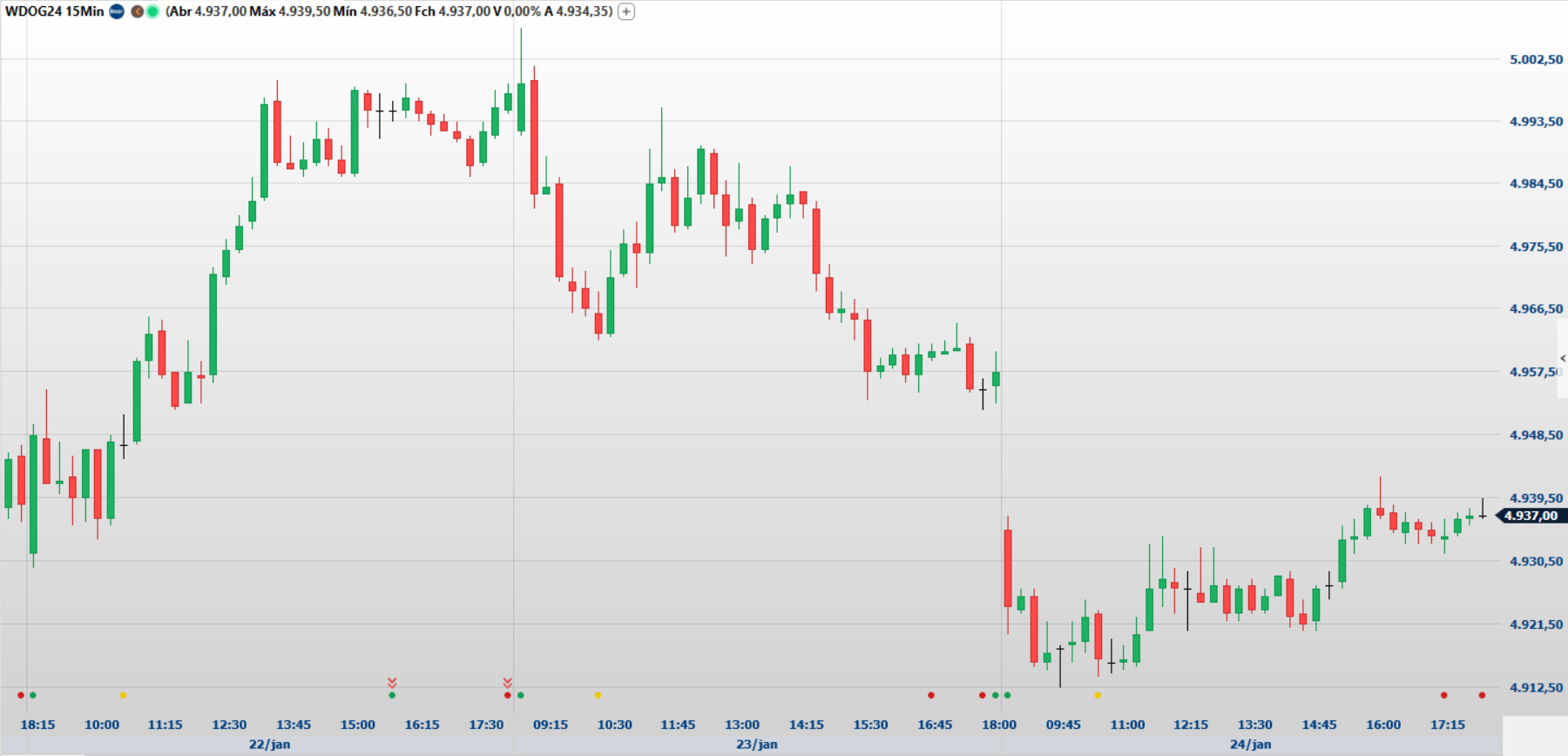Image resolution: width=1568 pixels, height=756 pixels.
Task: Click the red event dot near 16:45
Action: pos(931,695)
